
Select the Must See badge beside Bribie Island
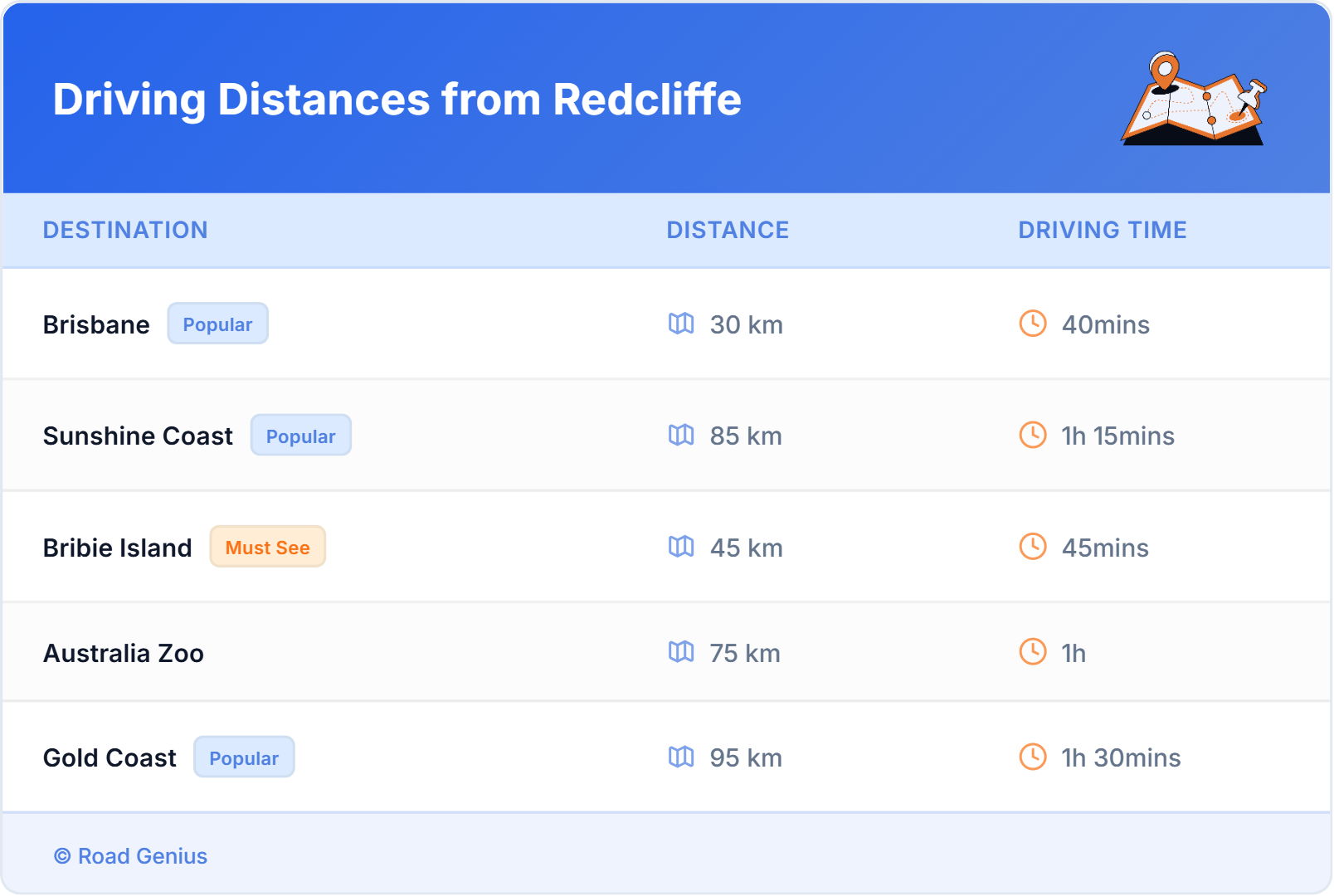pos(267,547)
